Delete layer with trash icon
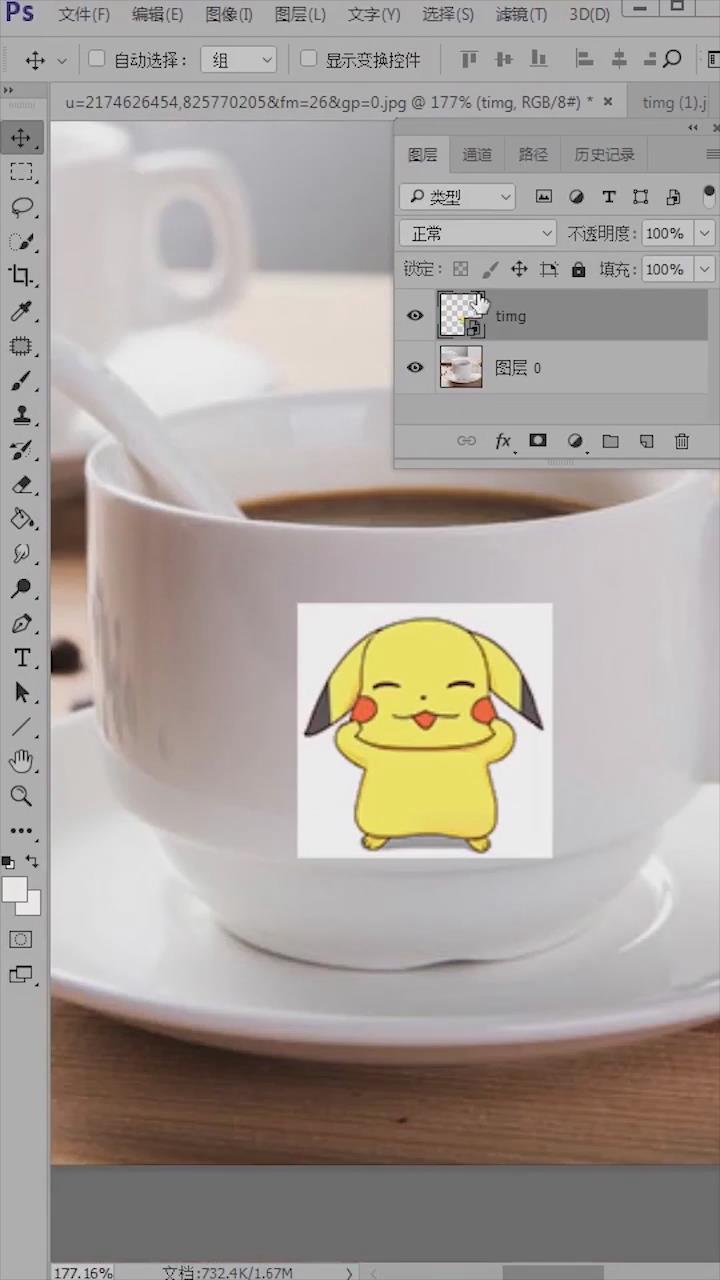Image resolution: width=720 pixels, height=1280 pixels. [x=682, y=441]
